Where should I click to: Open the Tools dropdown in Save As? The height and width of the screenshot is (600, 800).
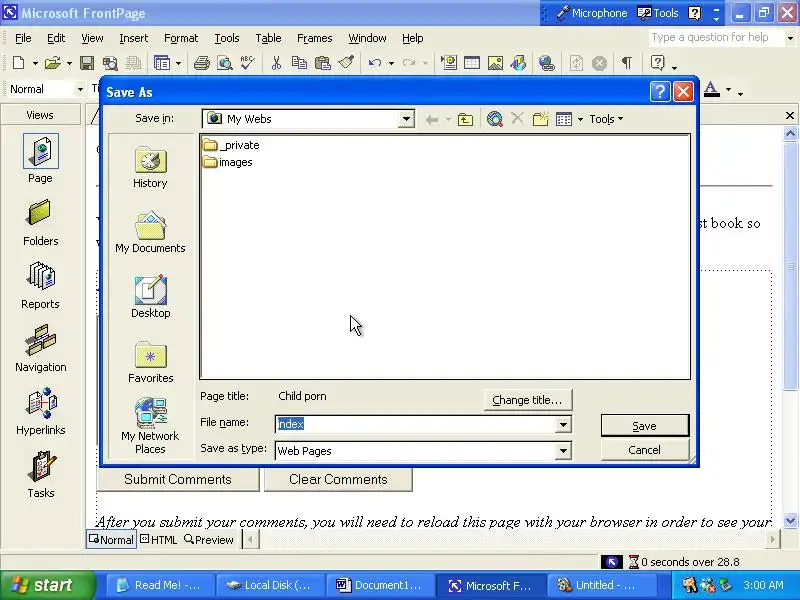pos(606,119)
